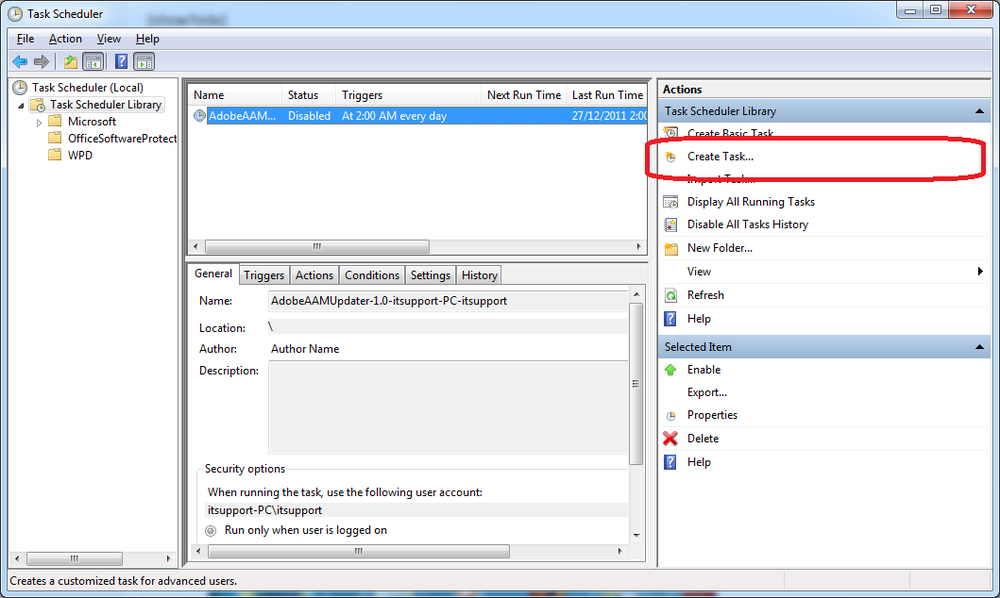The image size is (1000, 598).
Task: Open the Action menu
Action: coord(65,38)
